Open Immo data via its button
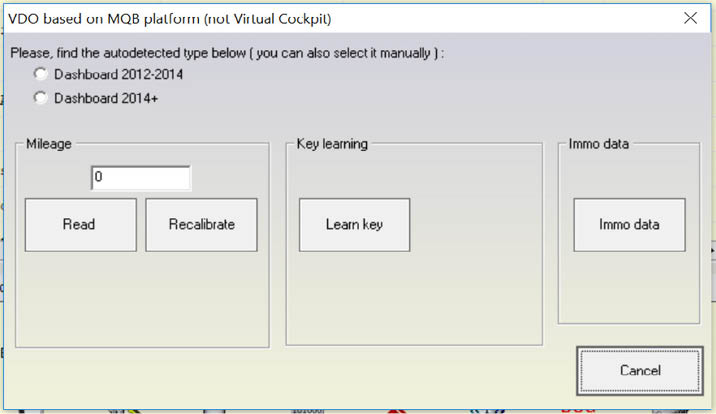The height and width of the screenshot is (414, 716). 629,224
